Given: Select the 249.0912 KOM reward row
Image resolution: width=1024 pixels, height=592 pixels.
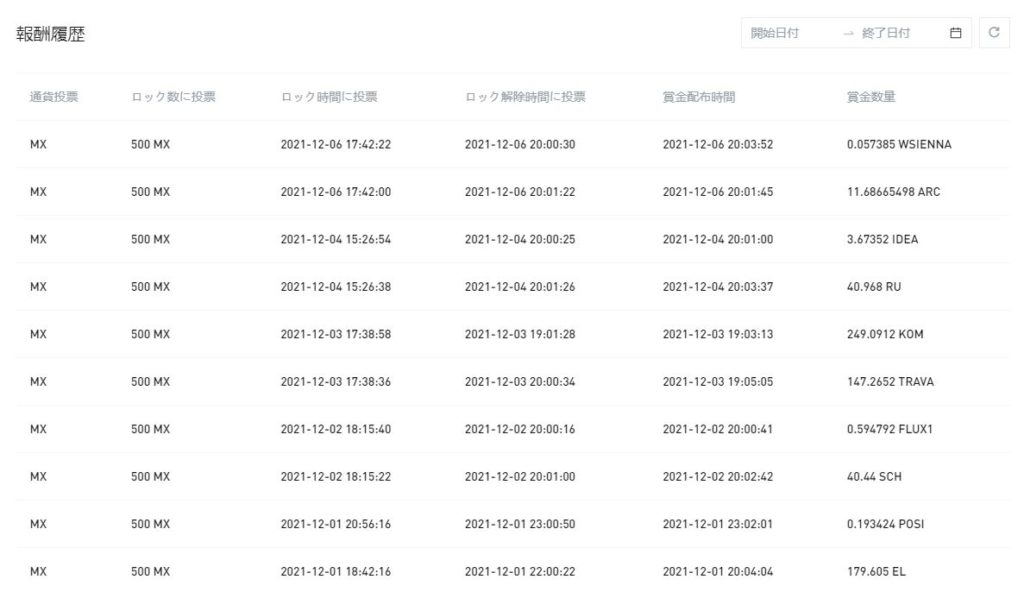Looking at the screenshot, I should pyautogui.click(x=884, y=335).
